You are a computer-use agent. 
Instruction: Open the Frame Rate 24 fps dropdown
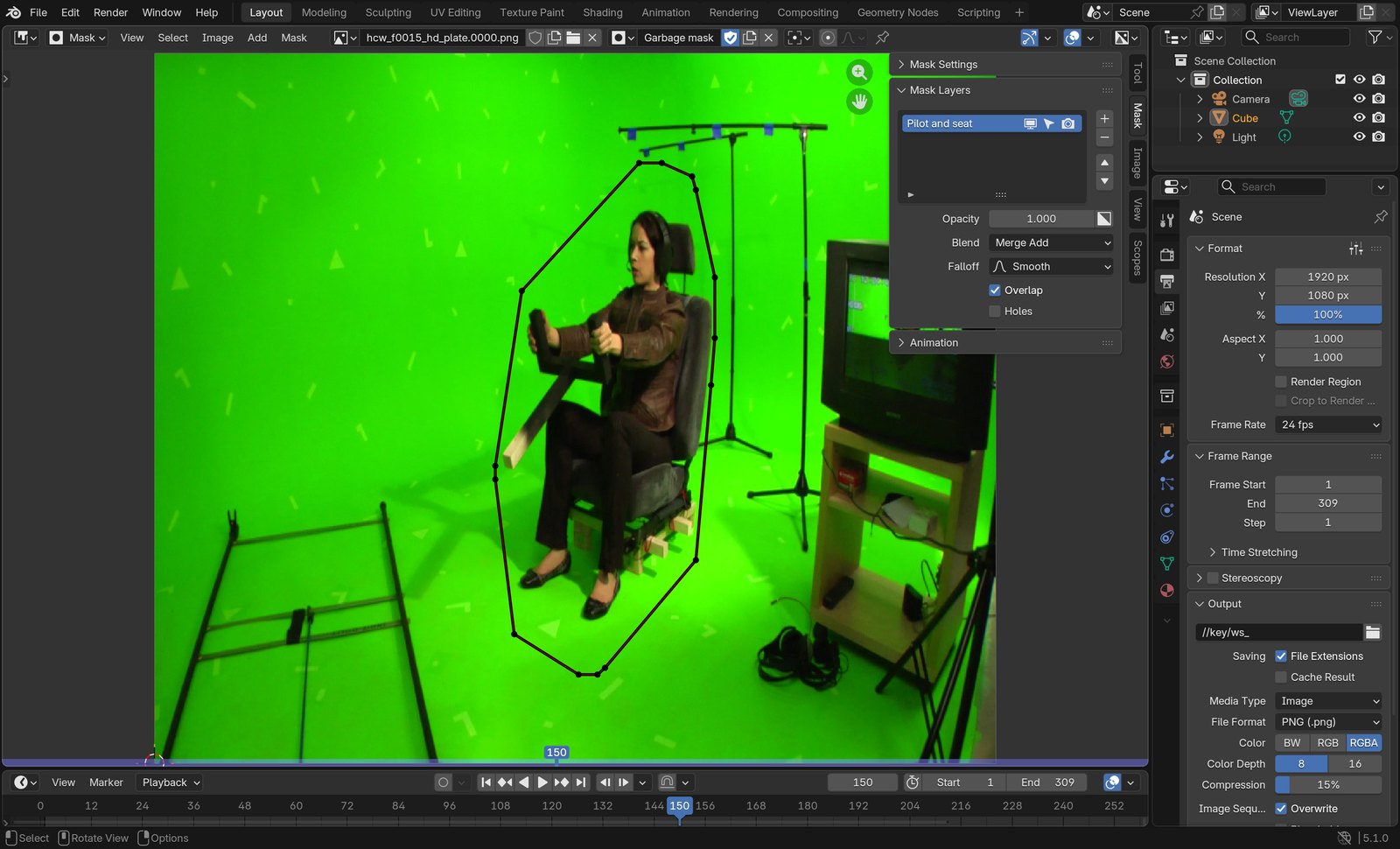point(1328,424)
